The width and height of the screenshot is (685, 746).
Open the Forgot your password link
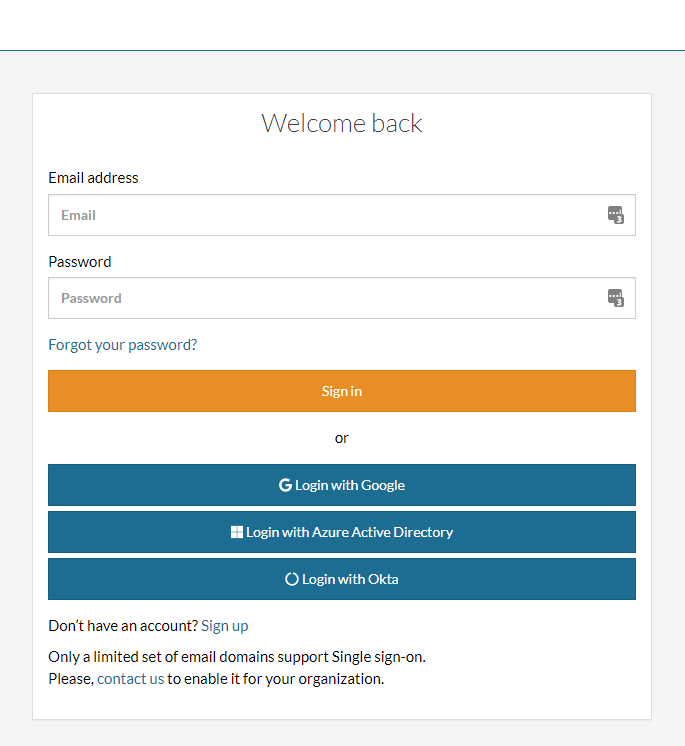[123, 345]
